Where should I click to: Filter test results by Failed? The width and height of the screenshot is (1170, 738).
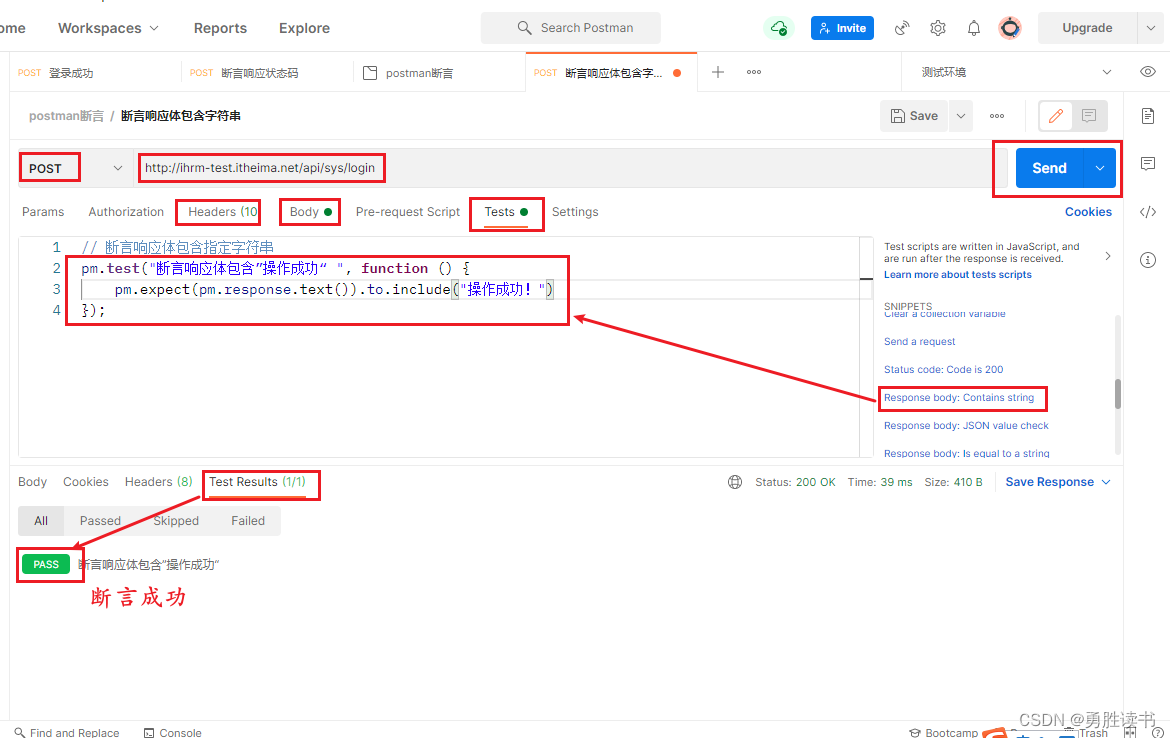[x=248, y=521]
